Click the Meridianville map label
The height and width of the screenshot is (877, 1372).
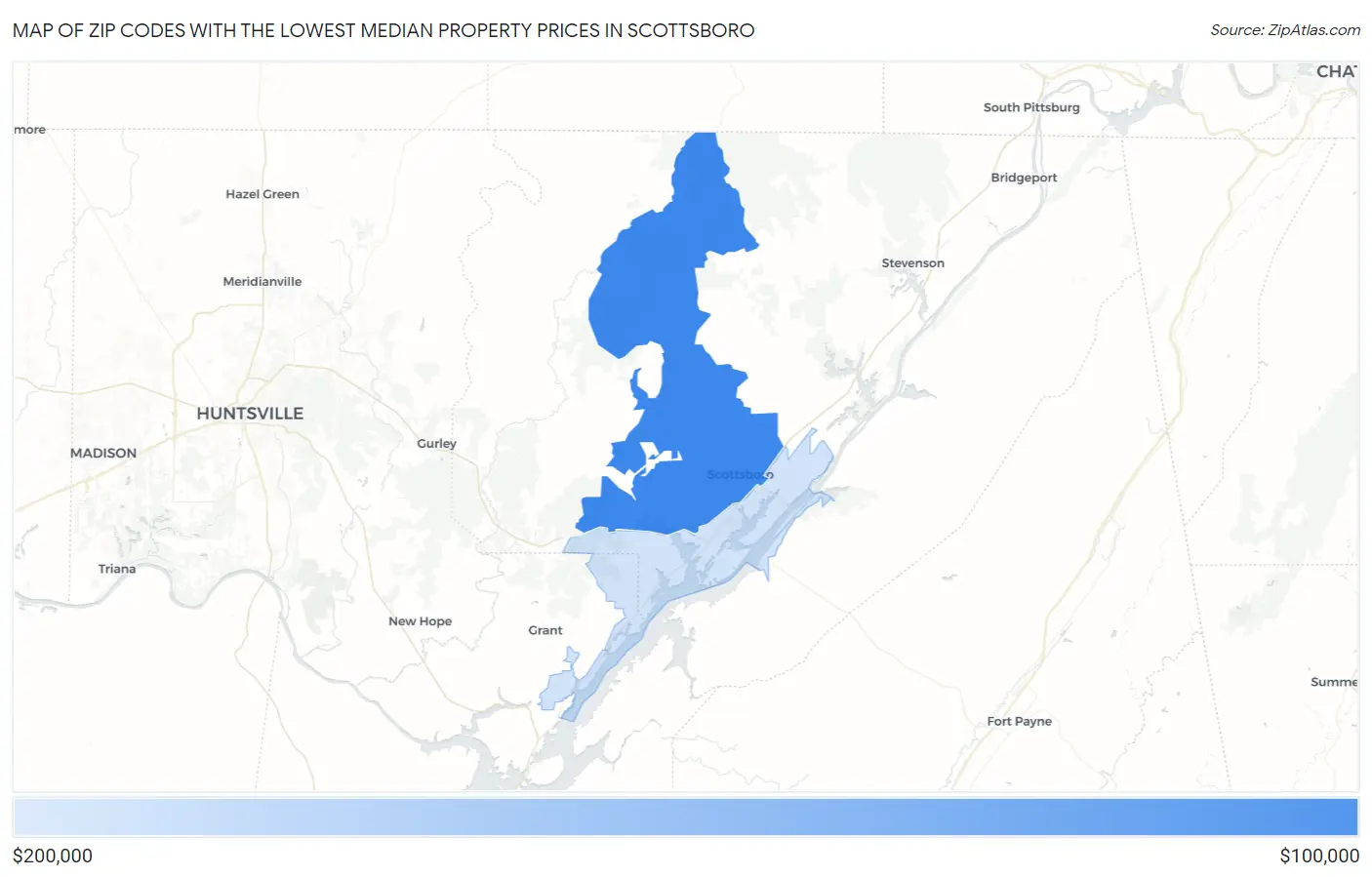262,282
